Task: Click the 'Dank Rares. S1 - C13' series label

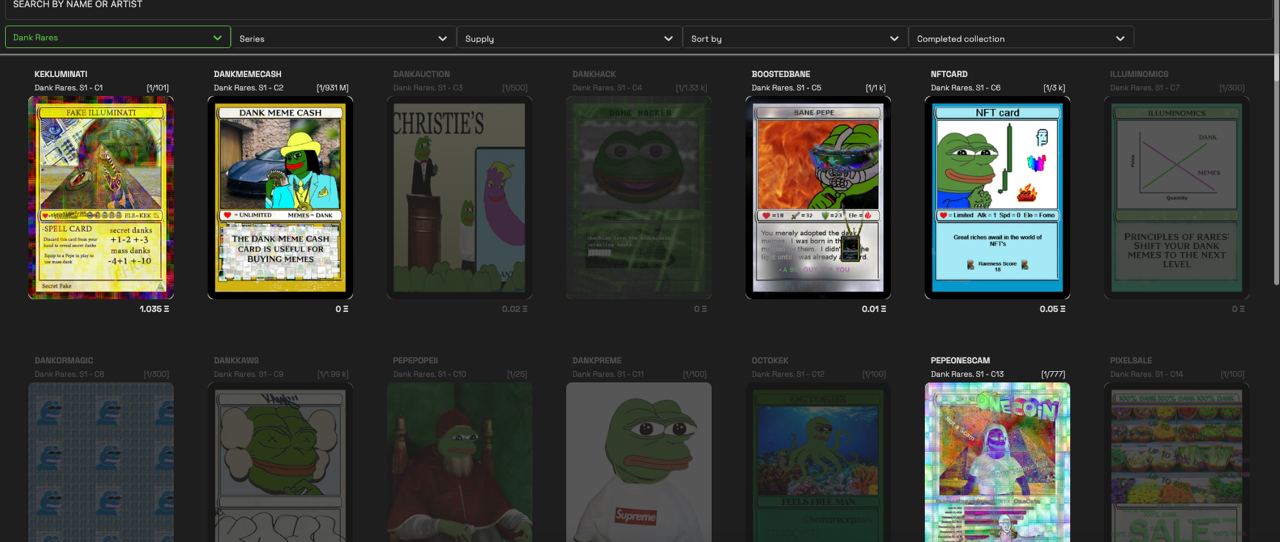Action: click(967, 374)
